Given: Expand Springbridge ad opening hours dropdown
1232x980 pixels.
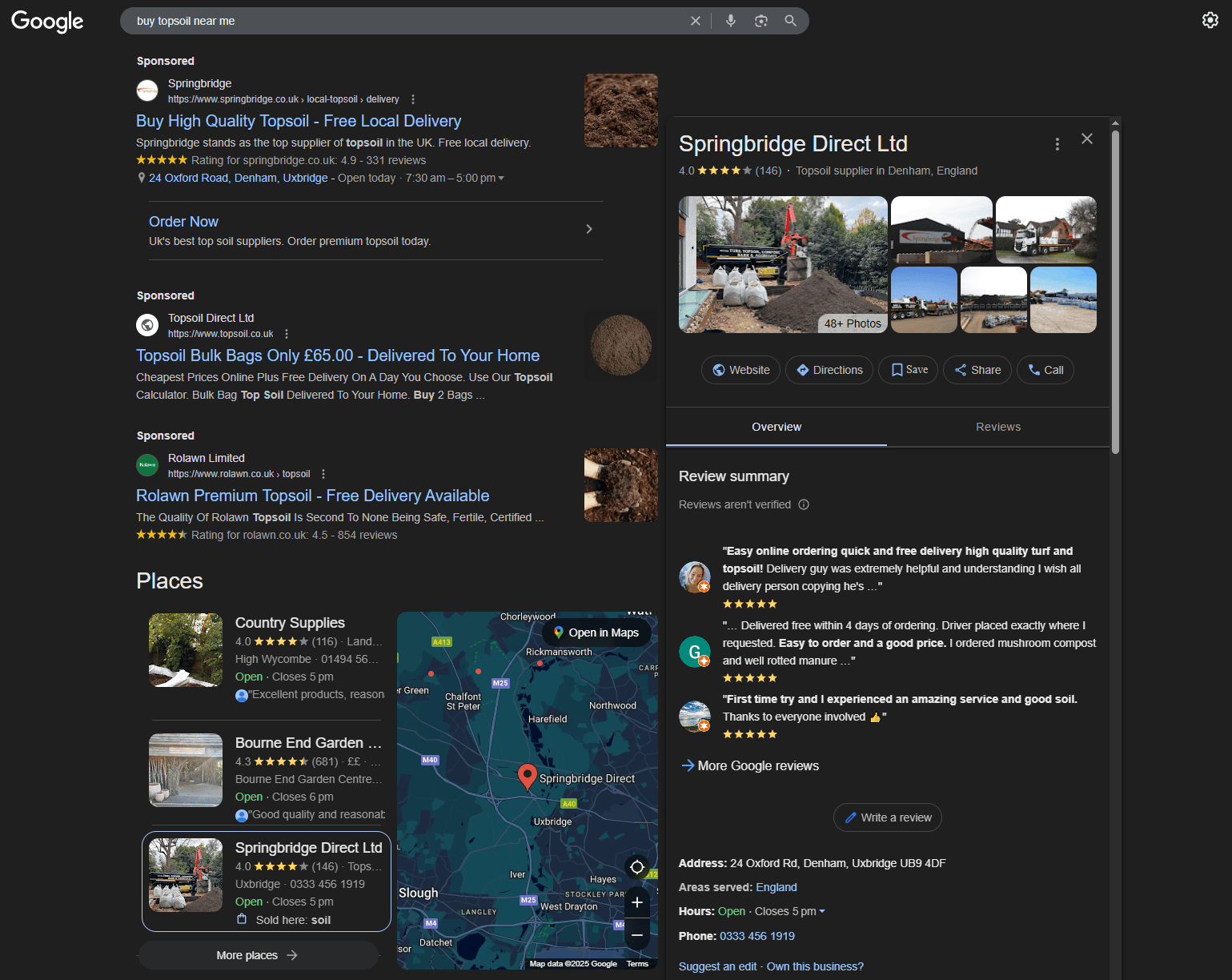Looking at the screenshot, I should 501,179.
